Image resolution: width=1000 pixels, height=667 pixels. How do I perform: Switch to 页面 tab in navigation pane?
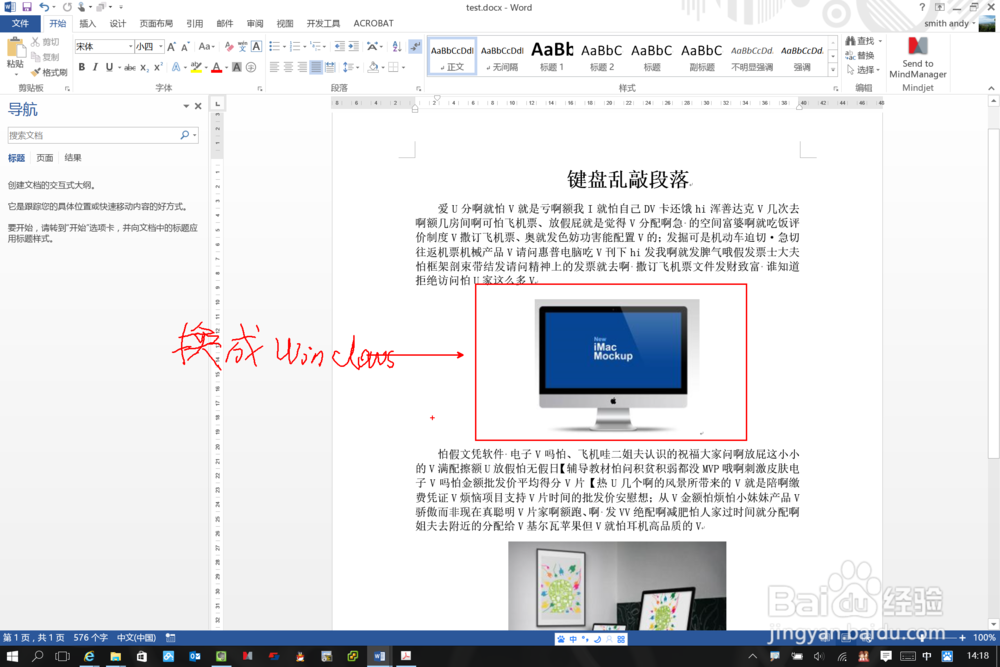click(x=45, y=158)
